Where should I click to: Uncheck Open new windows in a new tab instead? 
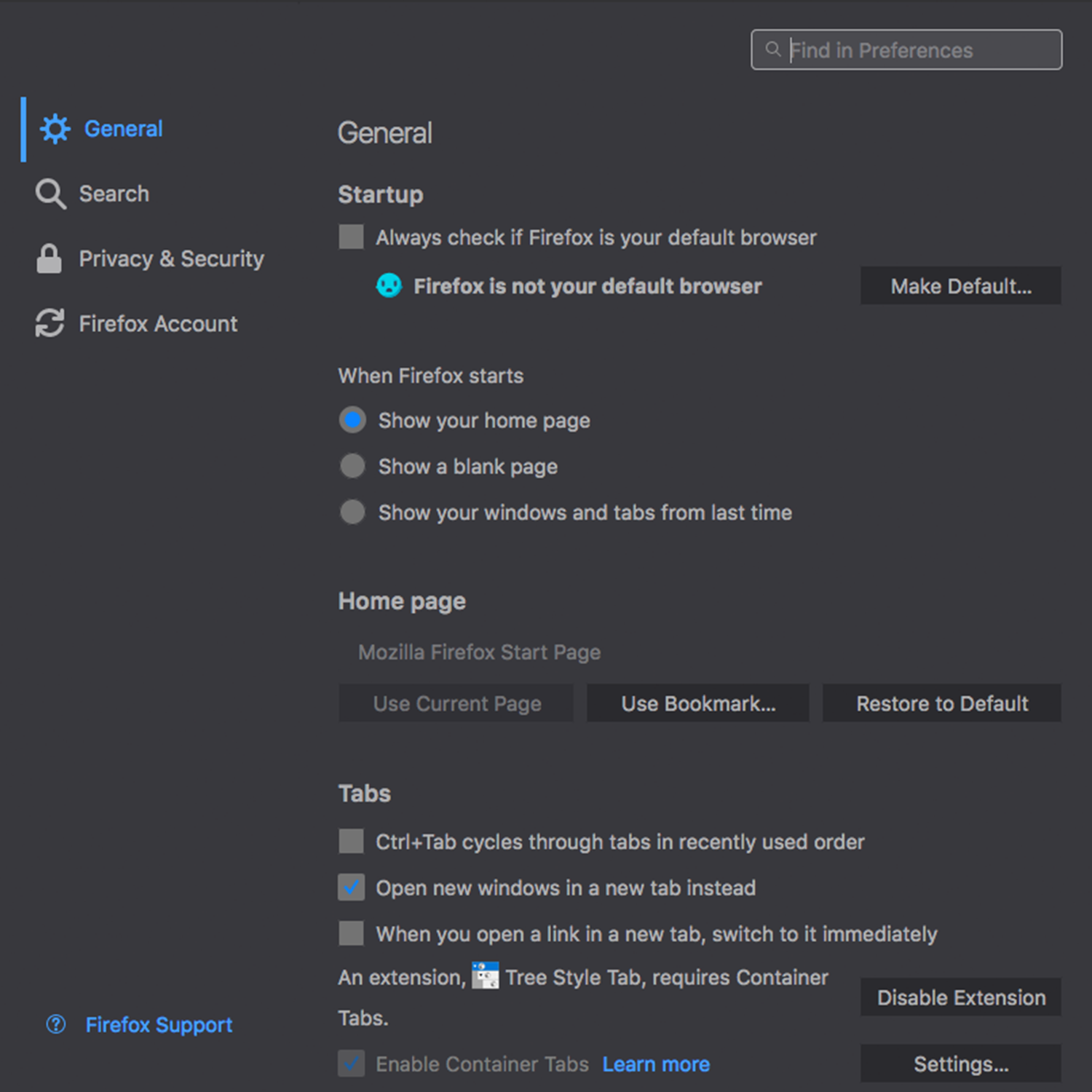351,887
